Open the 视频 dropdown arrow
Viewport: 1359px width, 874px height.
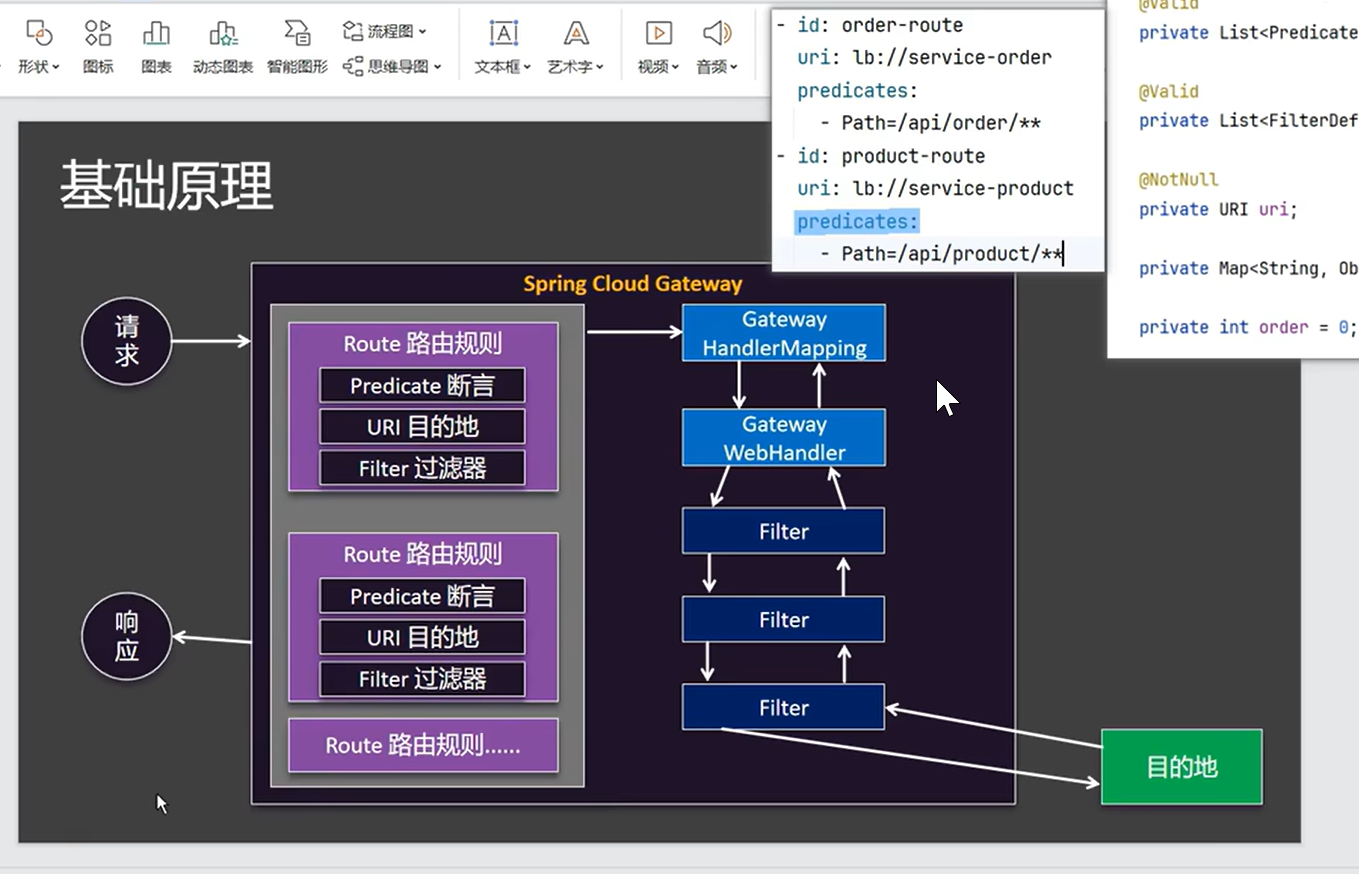point(675,68)
